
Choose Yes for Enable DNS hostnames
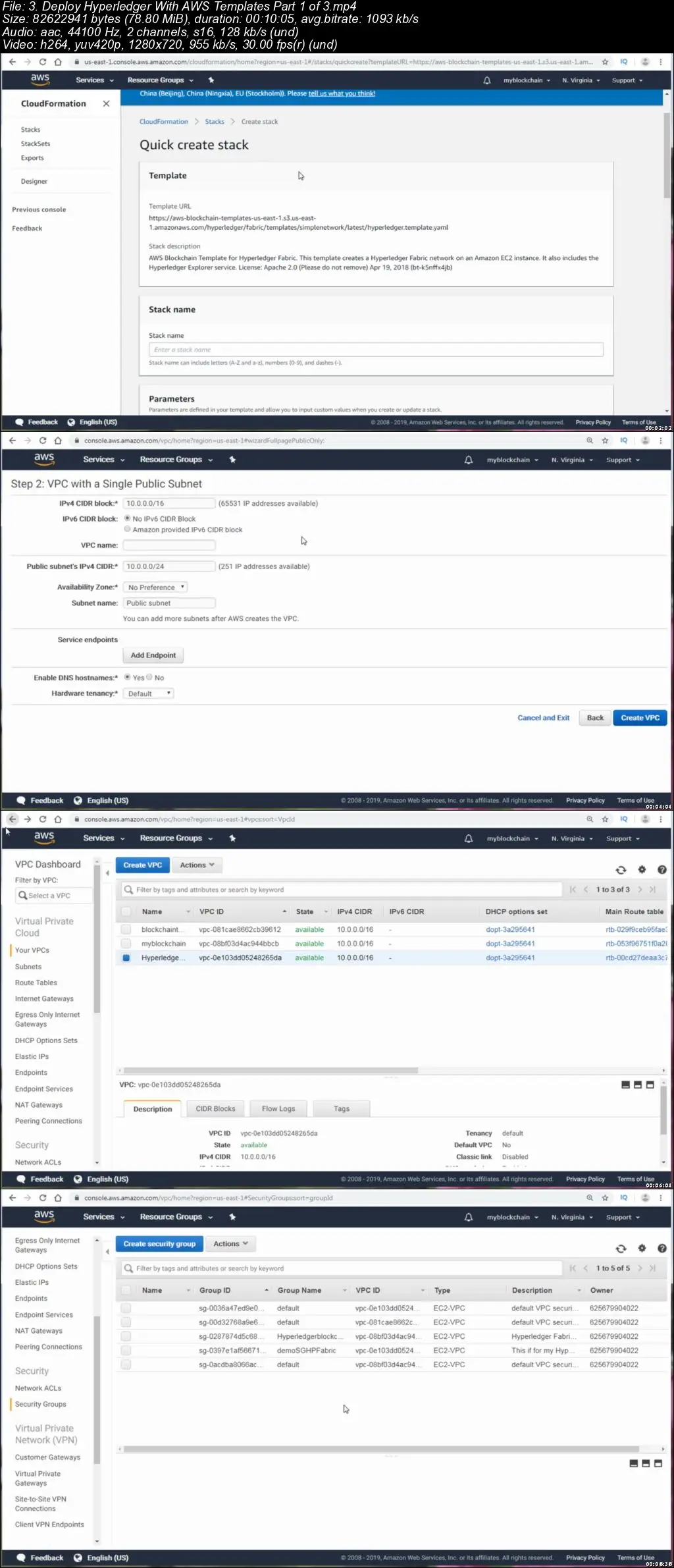128,677
